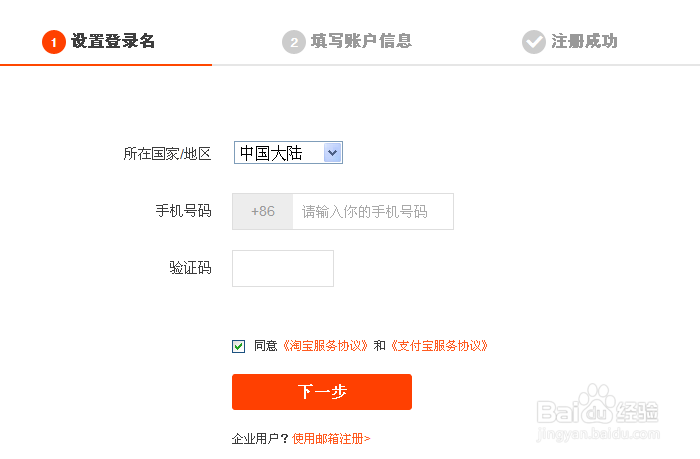Select the 注册成功 step tab
This screenshot has width=700, height=459.
pyautogui.click(x=584, y=42)
